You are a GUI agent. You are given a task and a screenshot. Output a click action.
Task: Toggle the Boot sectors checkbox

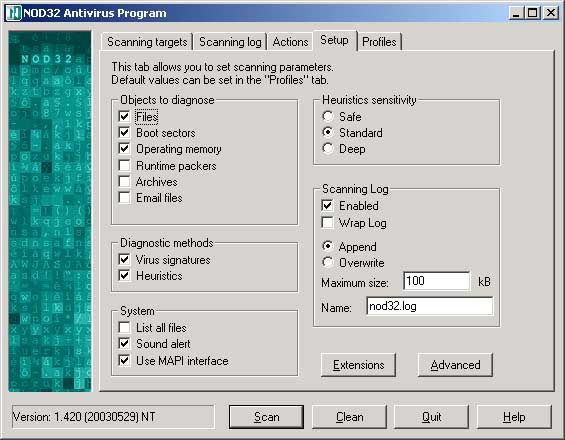124,133
